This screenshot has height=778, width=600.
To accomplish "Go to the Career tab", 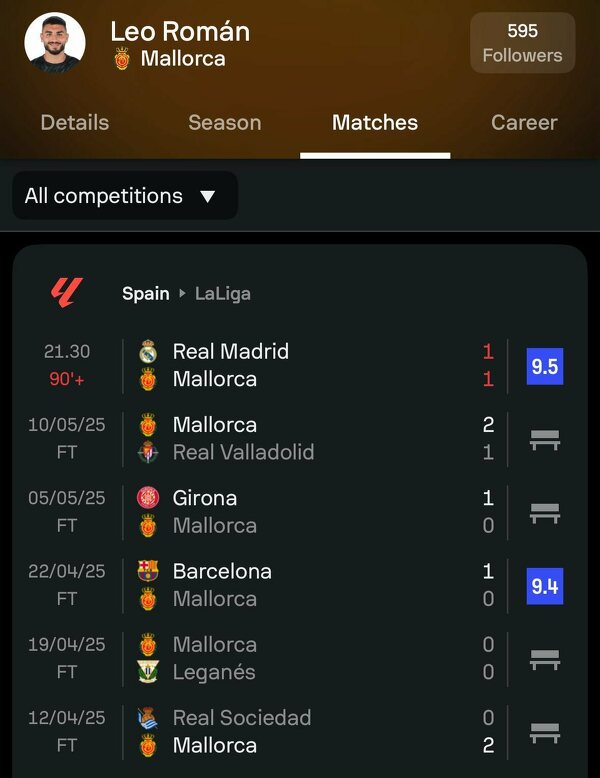I will pos(524,123).
